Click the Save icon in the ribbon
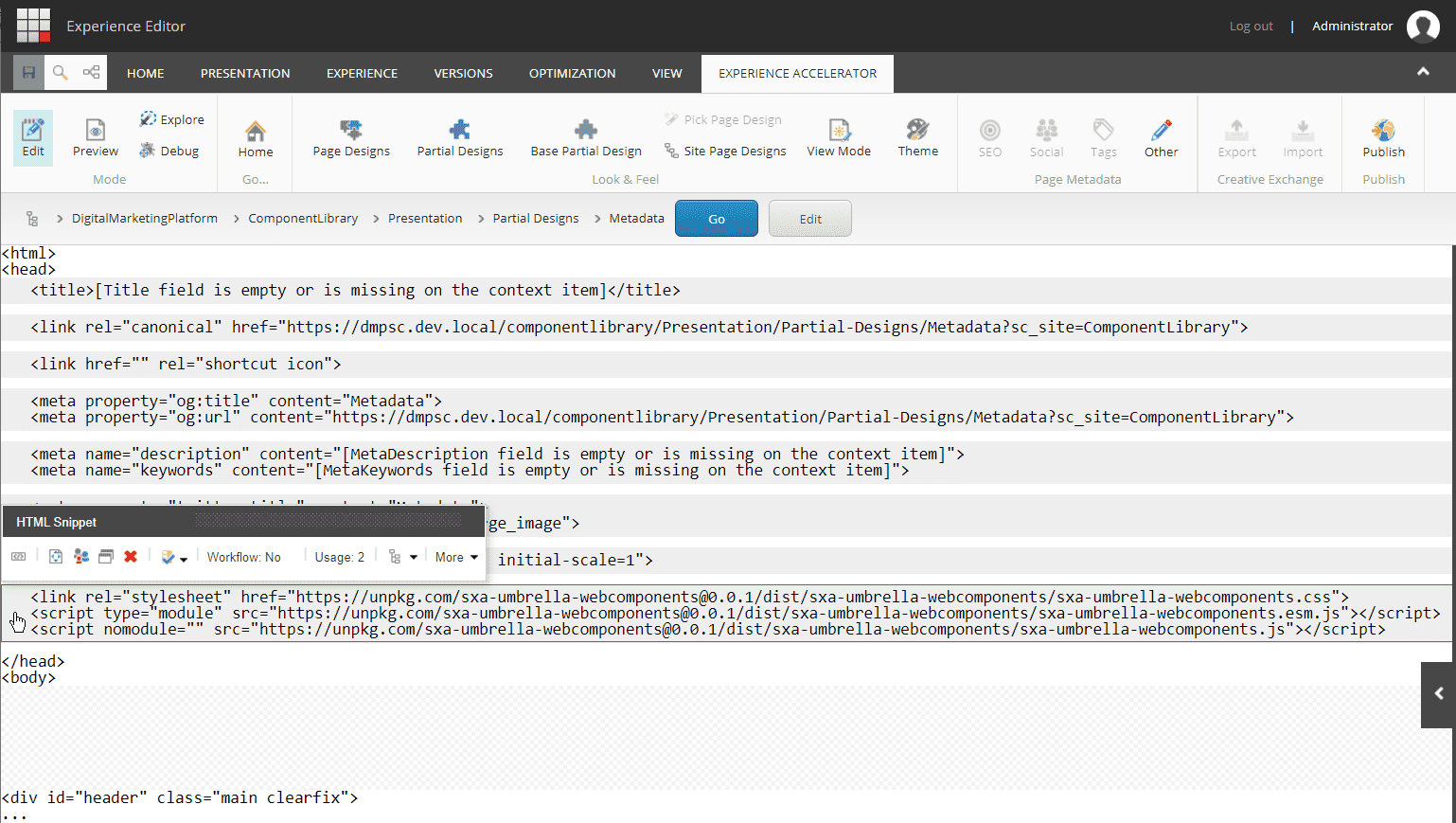The height and width of the screenshot is (823, 1456). [x=28, y=73]
